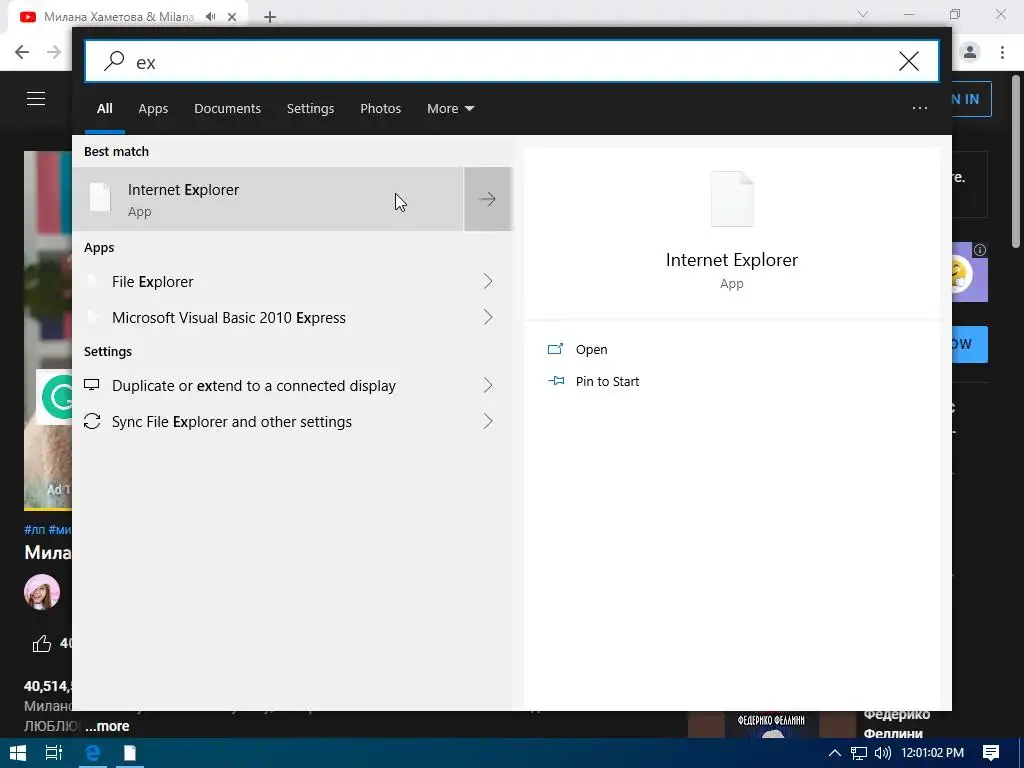Click the display monitor icon beside Duplicate or extend

(91, 385)
